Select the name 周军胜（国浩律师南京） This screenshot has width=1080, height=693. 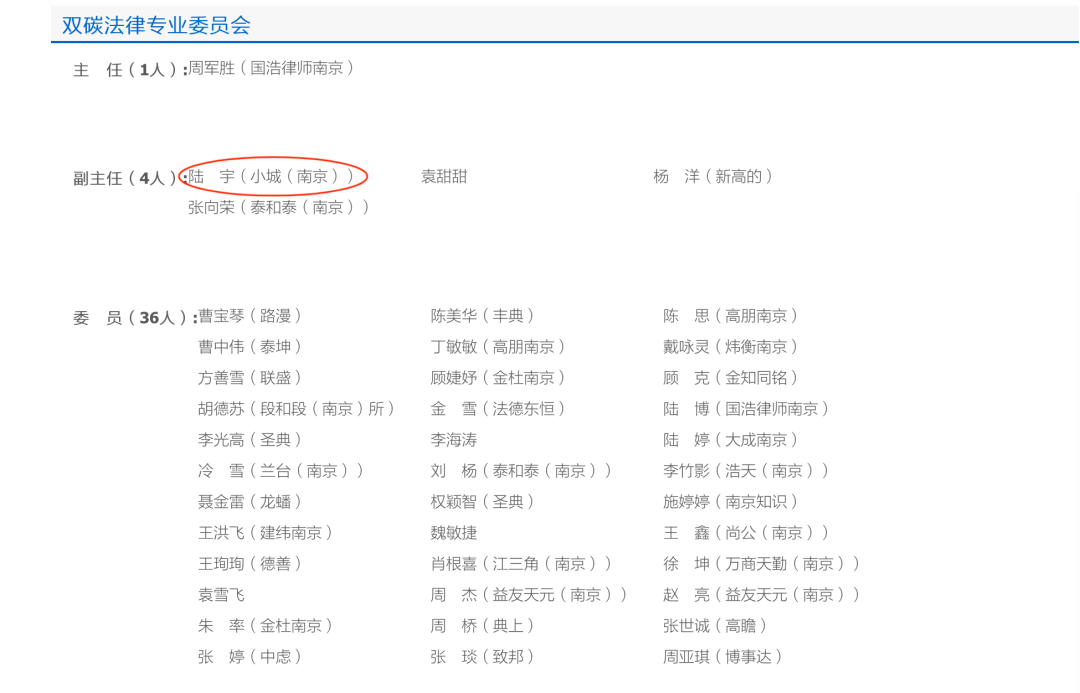click(271, 68)
